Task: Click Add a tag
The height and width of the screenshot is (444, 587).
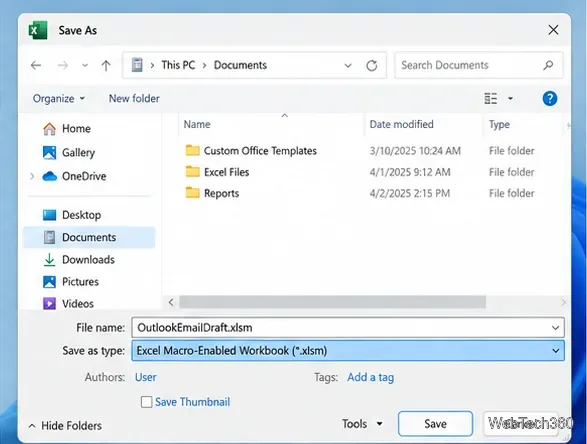Action: (x=371, y=377)
